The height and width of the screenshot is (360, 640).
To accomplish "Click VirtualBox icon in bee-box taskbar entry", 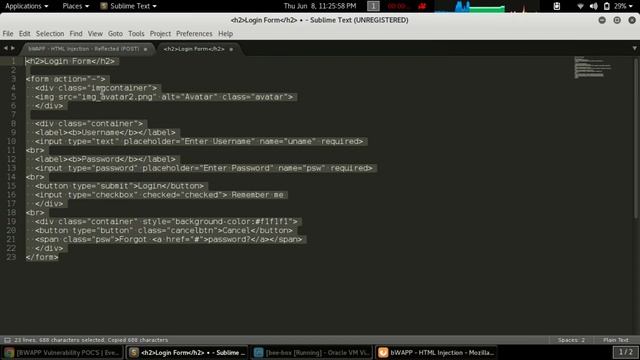I will (258, 353).
